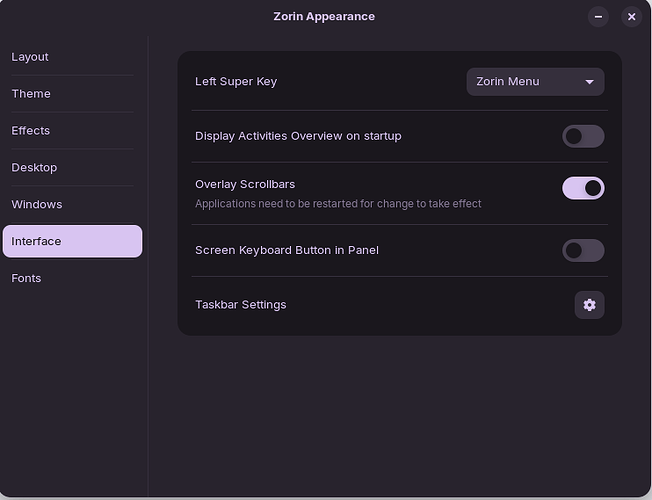Screen dimensions: 652x500
Task: Open Left Super Key dropdown
Action: (x=535, y=82)
